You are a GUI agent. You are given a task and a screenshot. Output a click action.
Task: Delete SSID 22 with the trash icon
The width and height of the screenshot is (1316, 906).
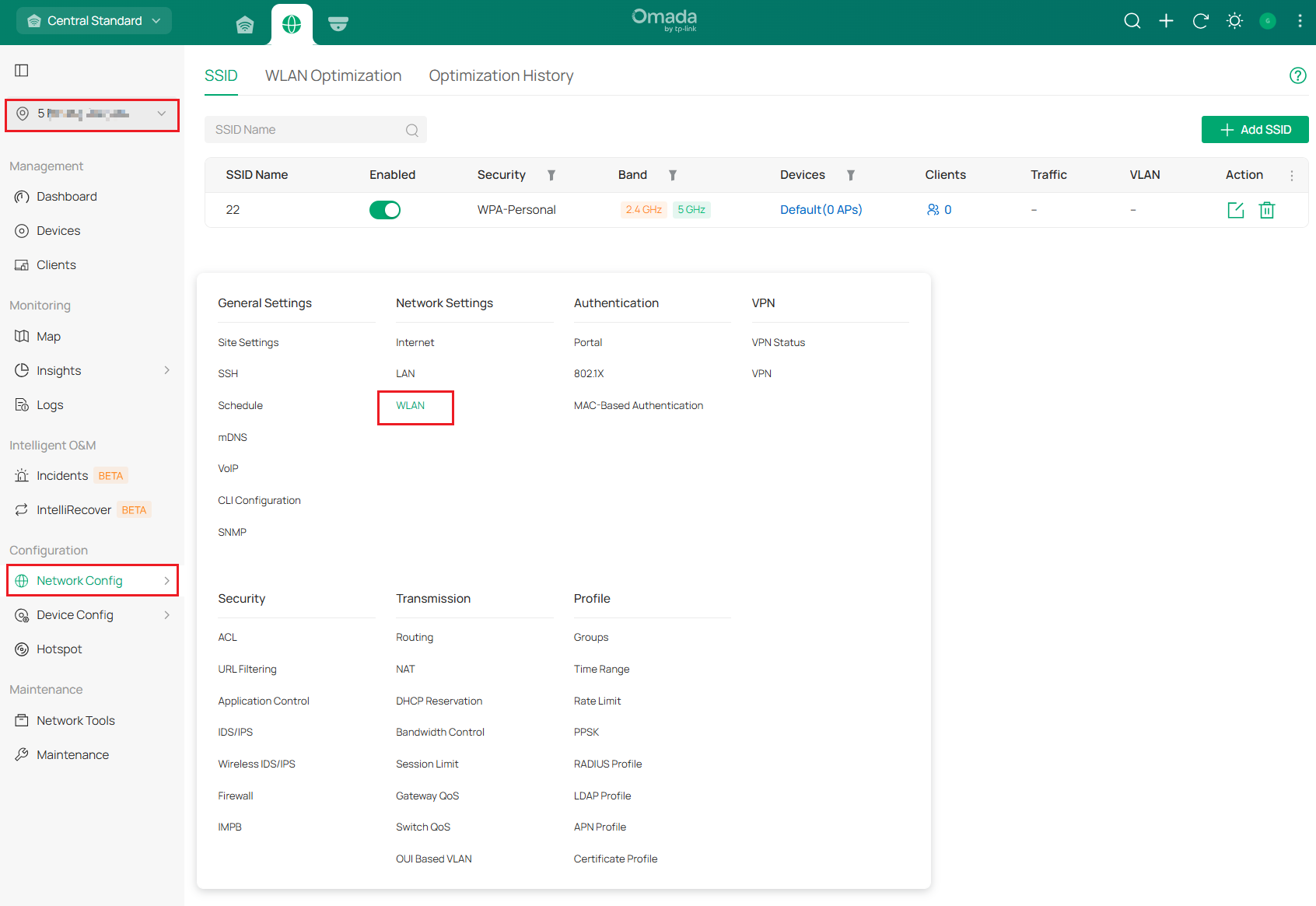click(1267, 210)
